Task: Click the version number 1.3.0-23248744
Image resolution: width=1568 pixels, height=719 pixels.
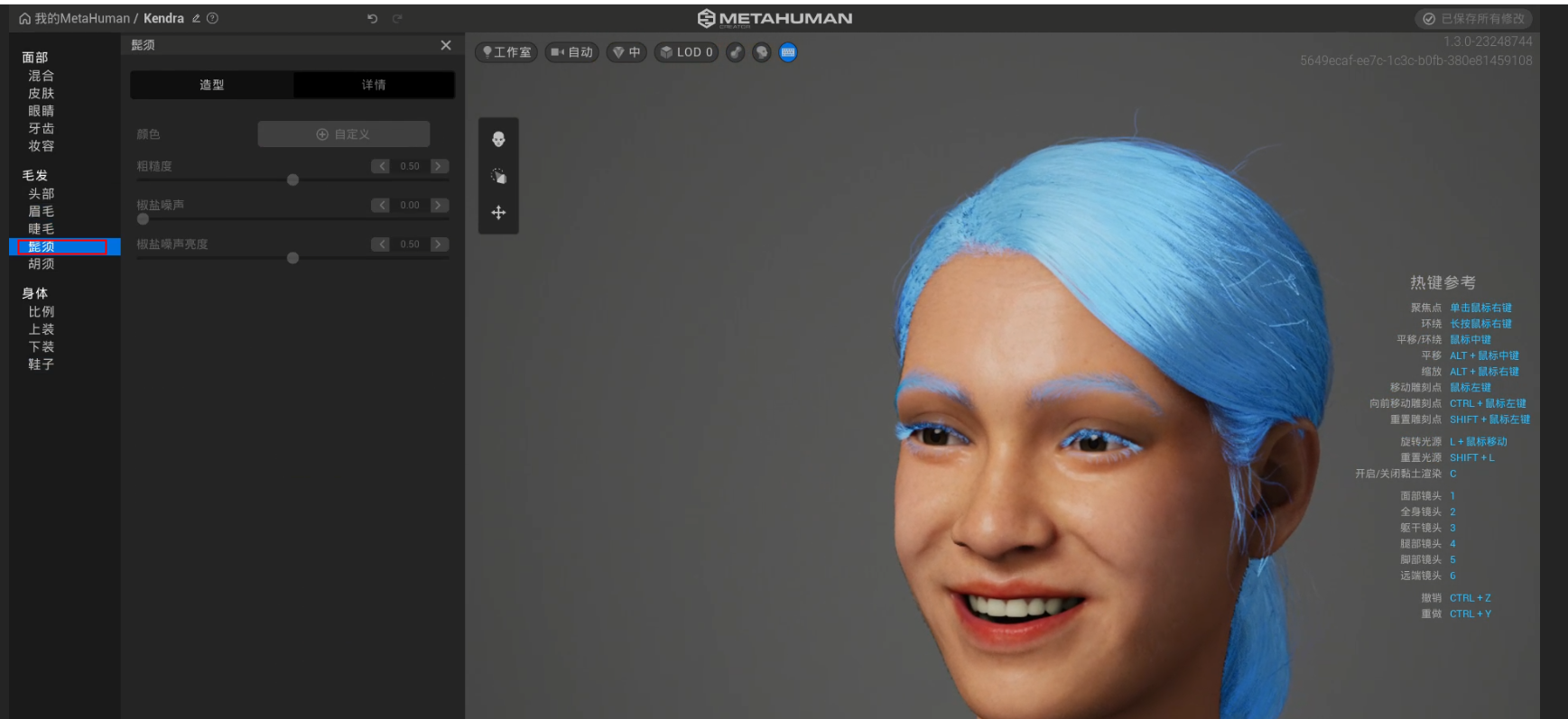Action: (x=1488, y=41)
